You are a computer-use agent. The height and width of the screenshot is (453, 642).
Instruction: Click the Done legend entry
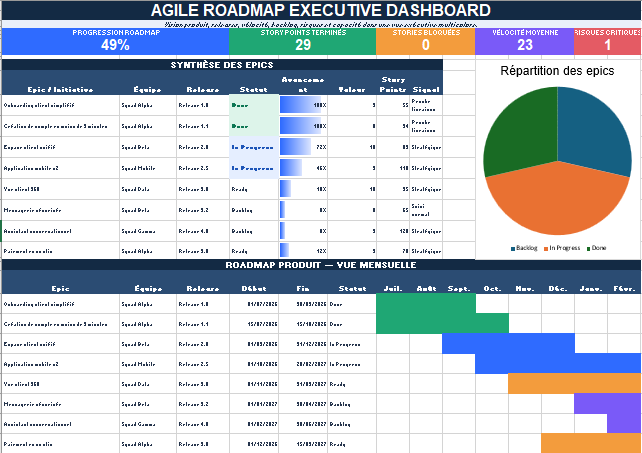pos(597,248)
